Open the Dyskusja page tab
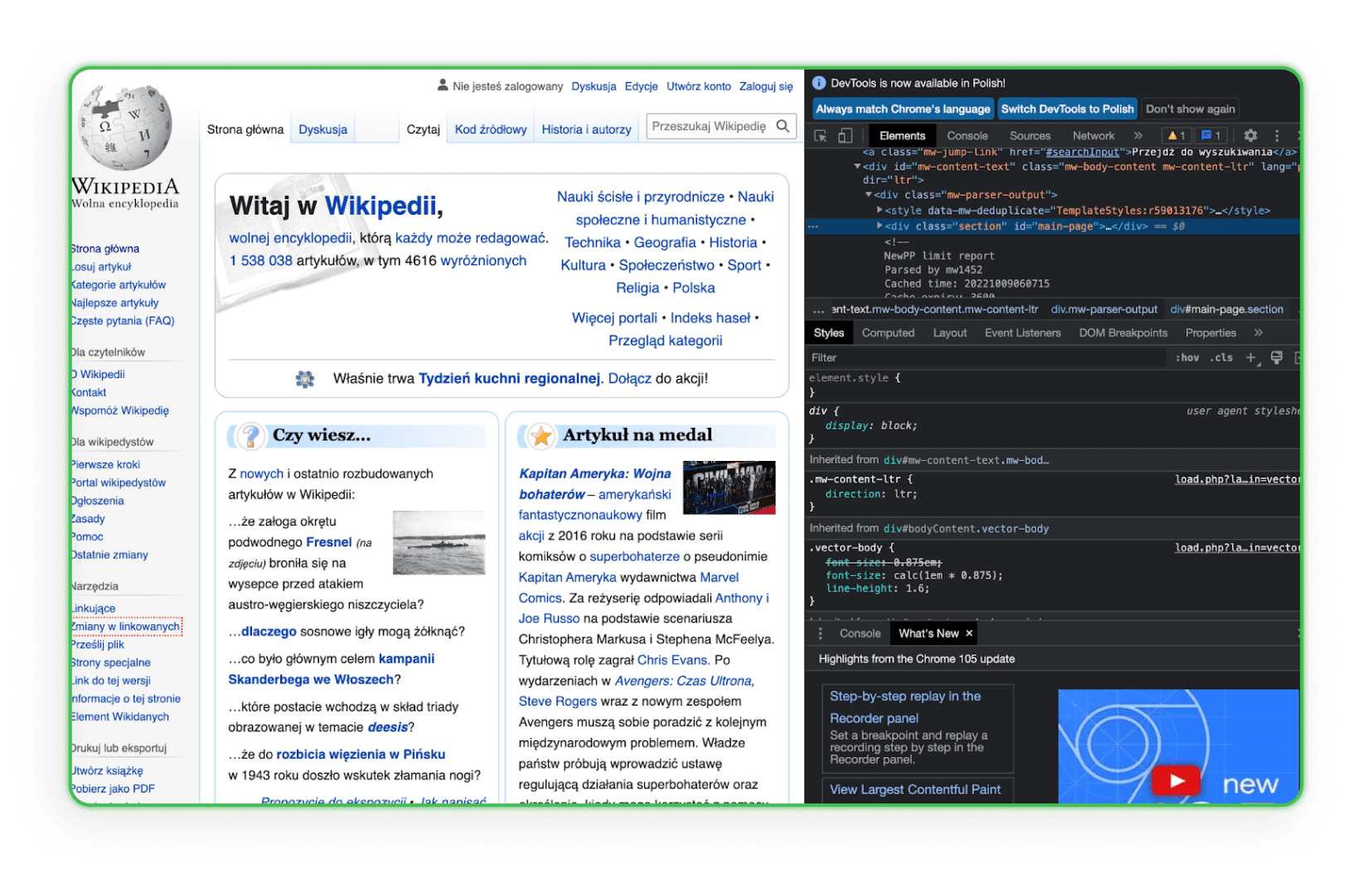1372x873 pixels. point(322,129)
